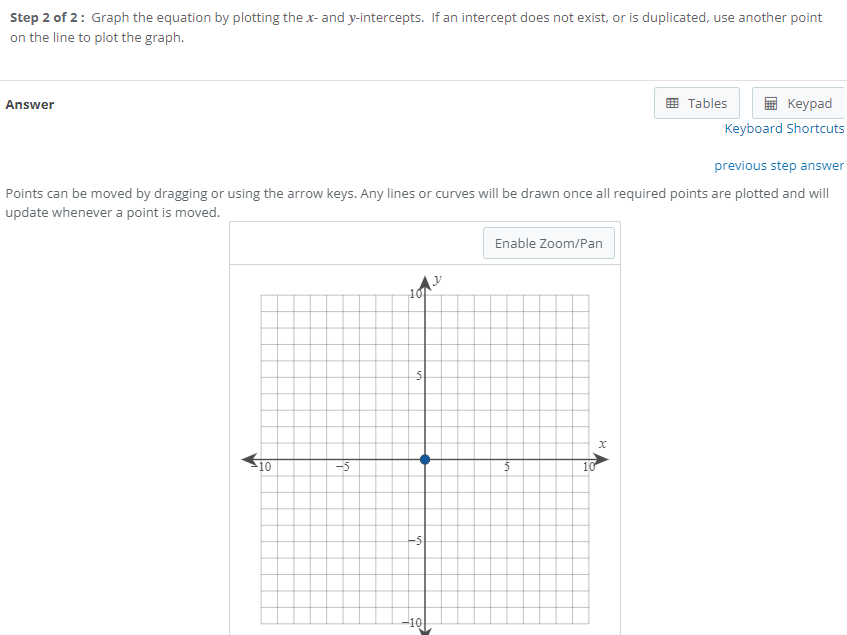This screenshot has width=847, height=635.
Task: Plot a point at x equals -5 on x-axis
Action: [x=343, y=460]
